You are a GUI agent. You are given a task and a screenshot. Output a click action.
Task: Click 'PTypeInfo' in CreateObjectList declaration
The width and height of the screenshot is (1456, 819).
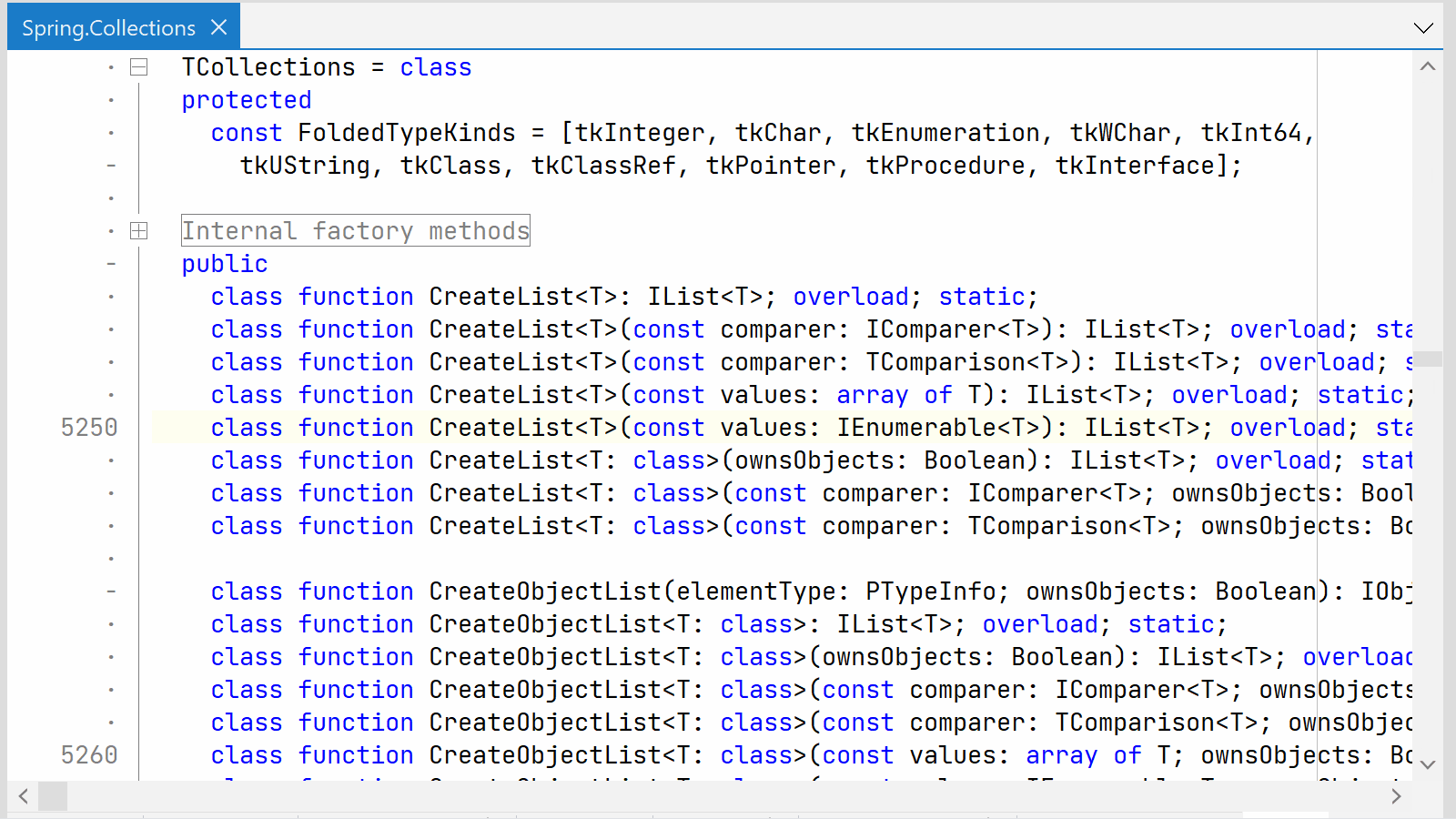[931, 591]
